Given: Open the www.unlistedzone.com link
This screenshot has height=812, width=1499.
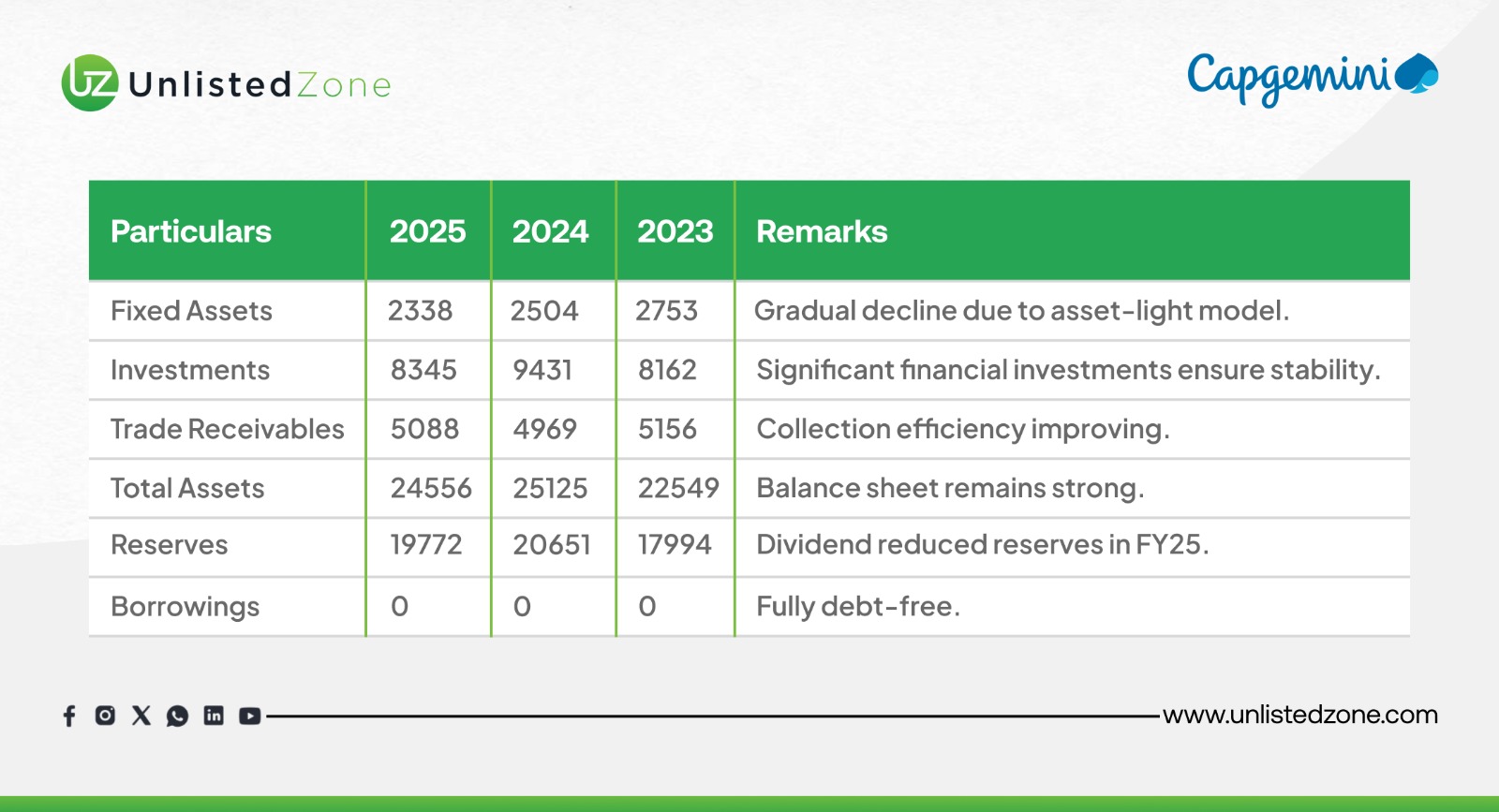Looking at the screenshot, I should point(1299,716).
